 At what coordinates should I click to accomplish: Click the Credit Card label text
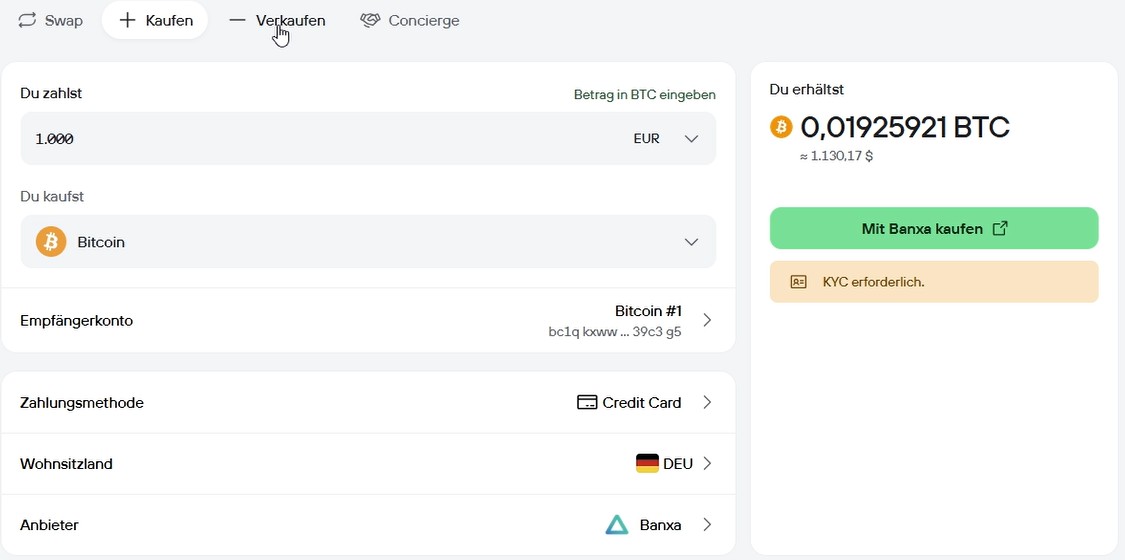(x=641, y=402)
